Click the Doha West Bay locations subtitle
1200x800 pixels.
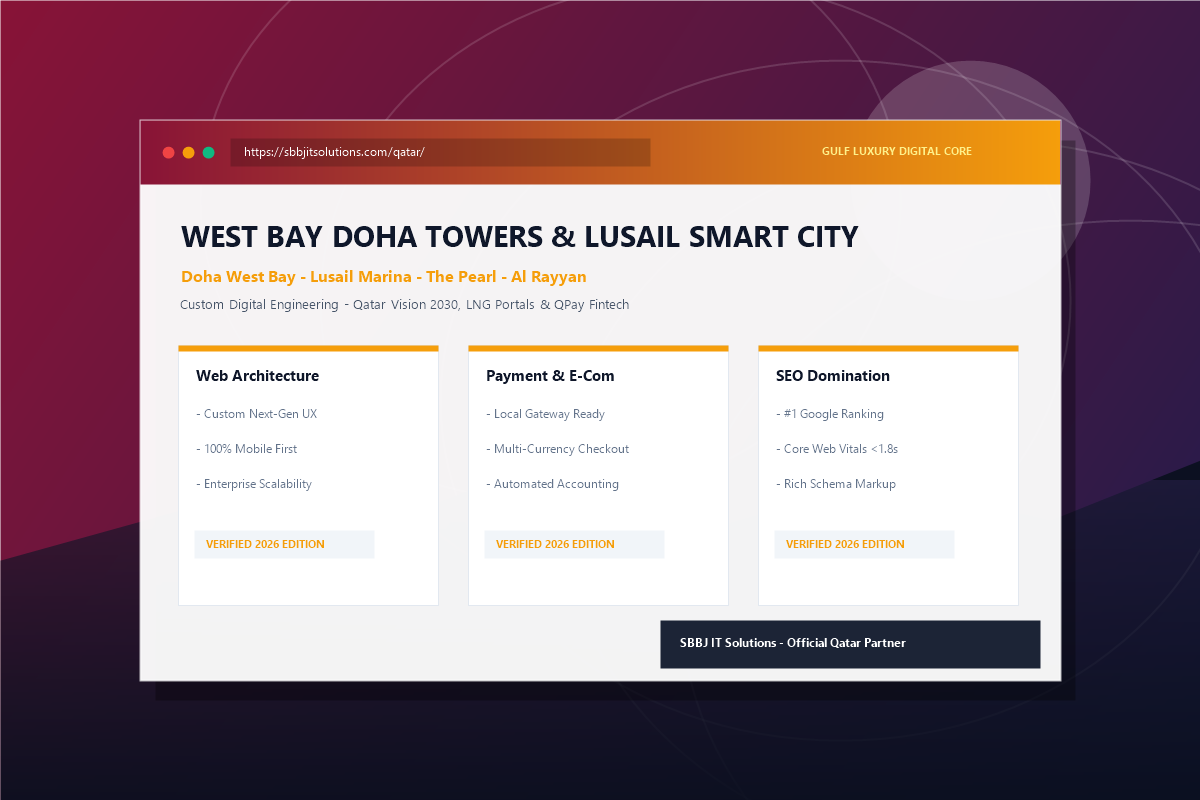(384, 276)
